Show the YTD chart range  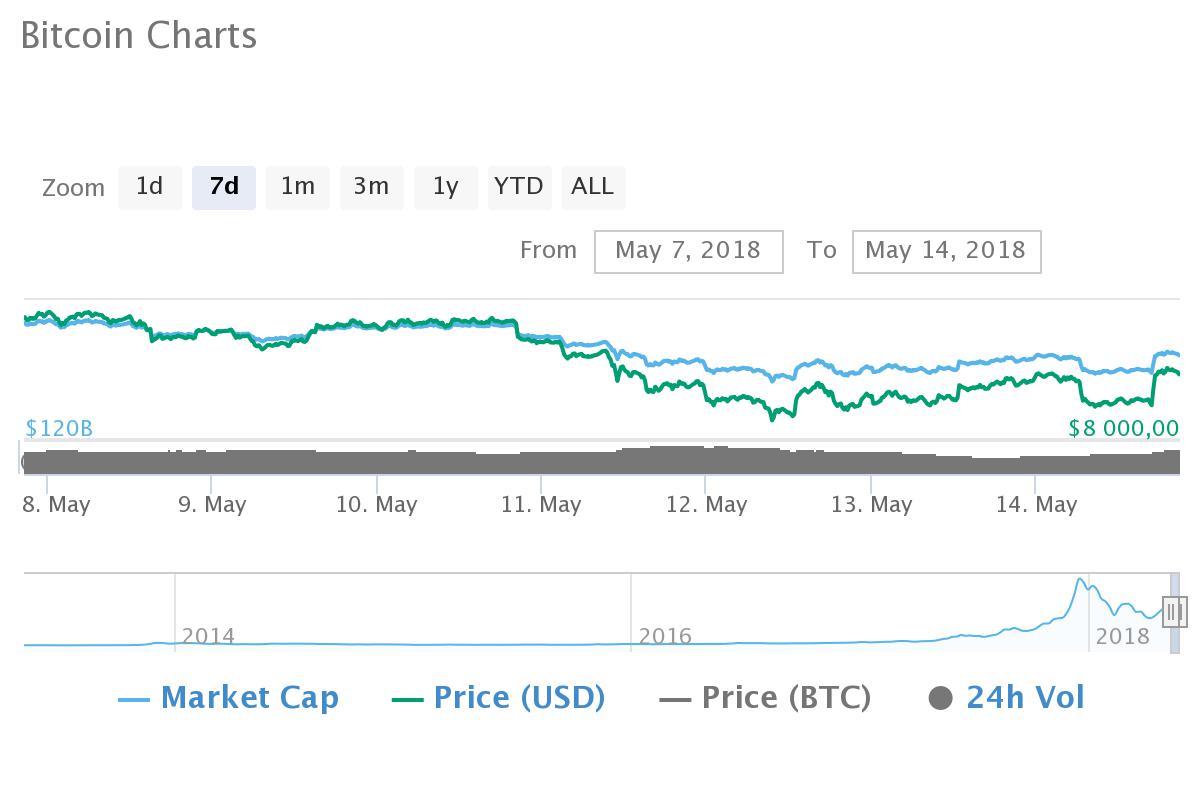519,187
